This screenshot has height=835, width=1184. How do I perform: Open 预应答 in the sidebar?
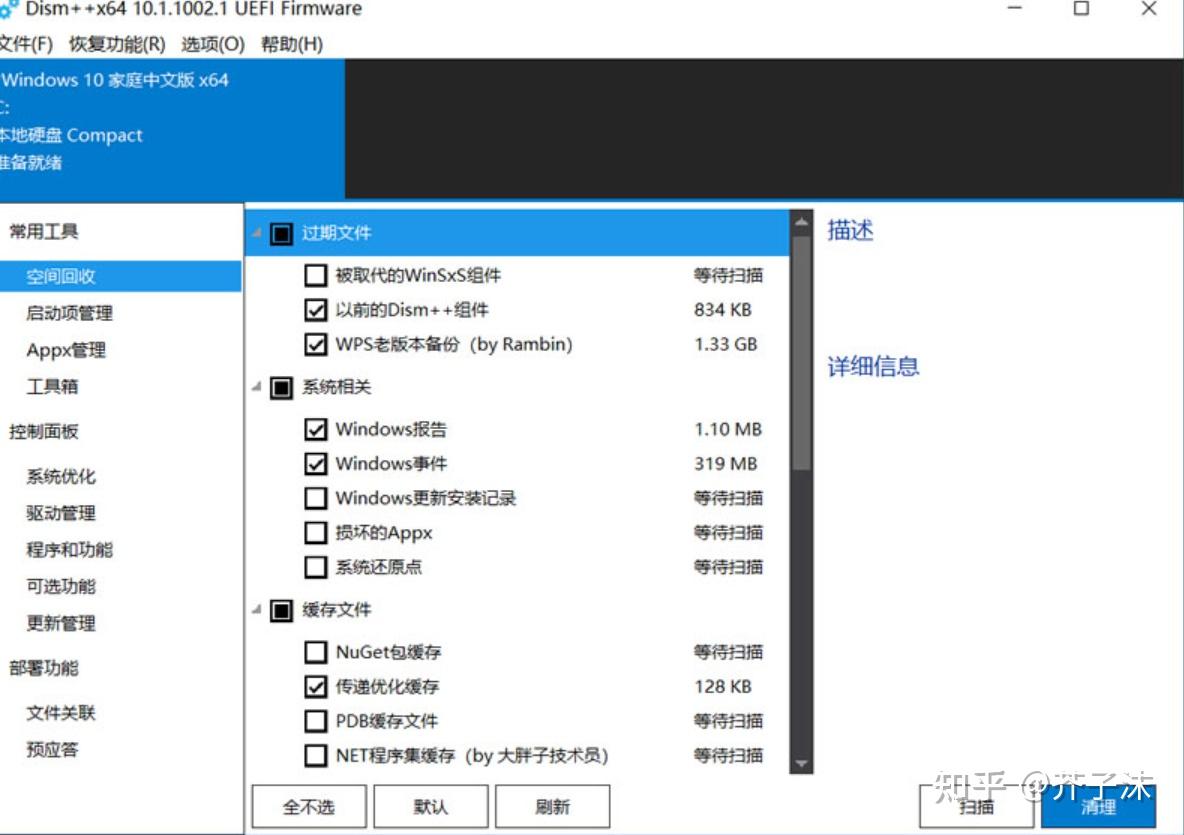point(52,750)
